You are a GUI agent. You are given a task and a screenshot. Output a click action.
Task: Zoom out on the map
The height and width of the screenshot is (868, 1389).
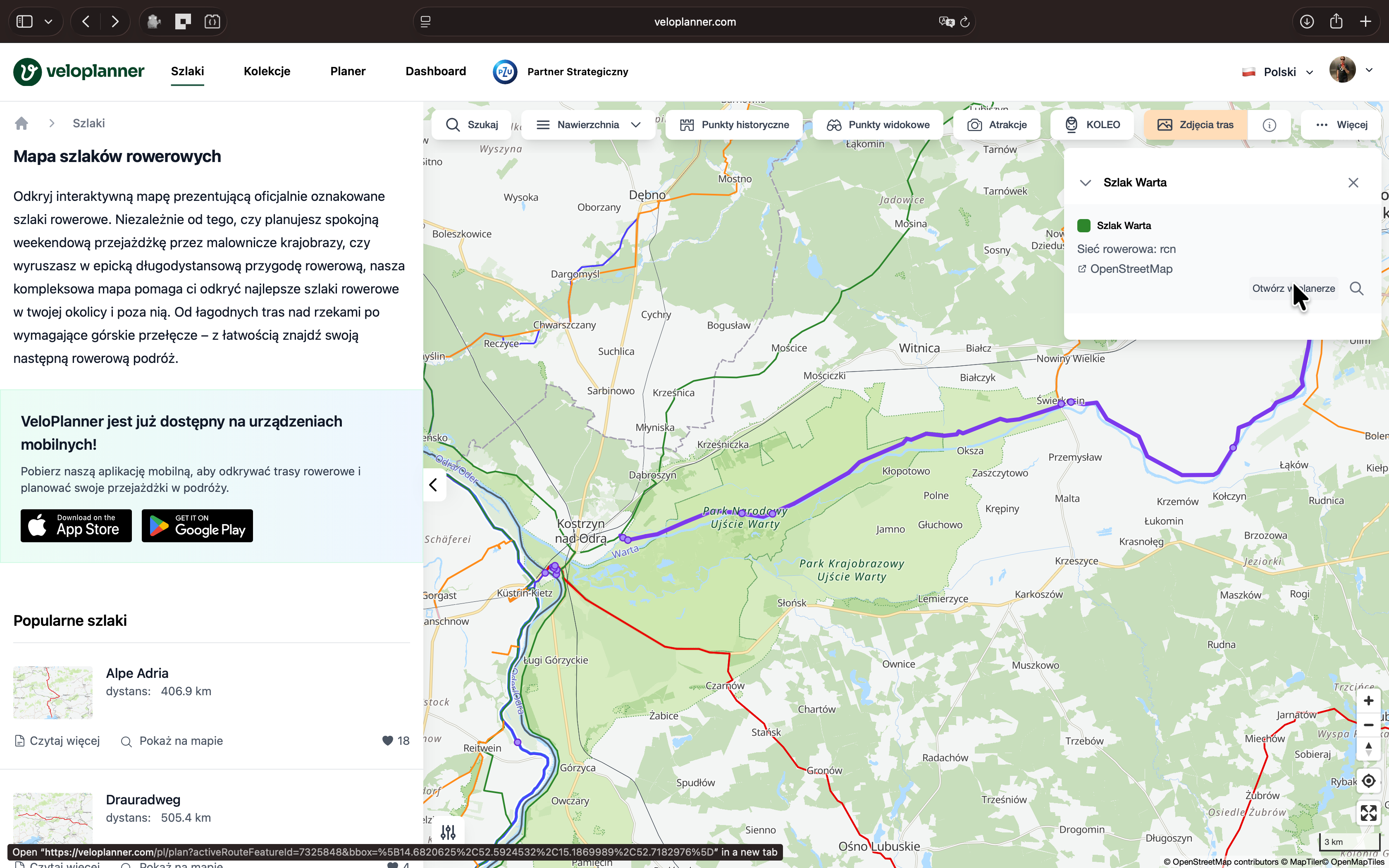1368,725
